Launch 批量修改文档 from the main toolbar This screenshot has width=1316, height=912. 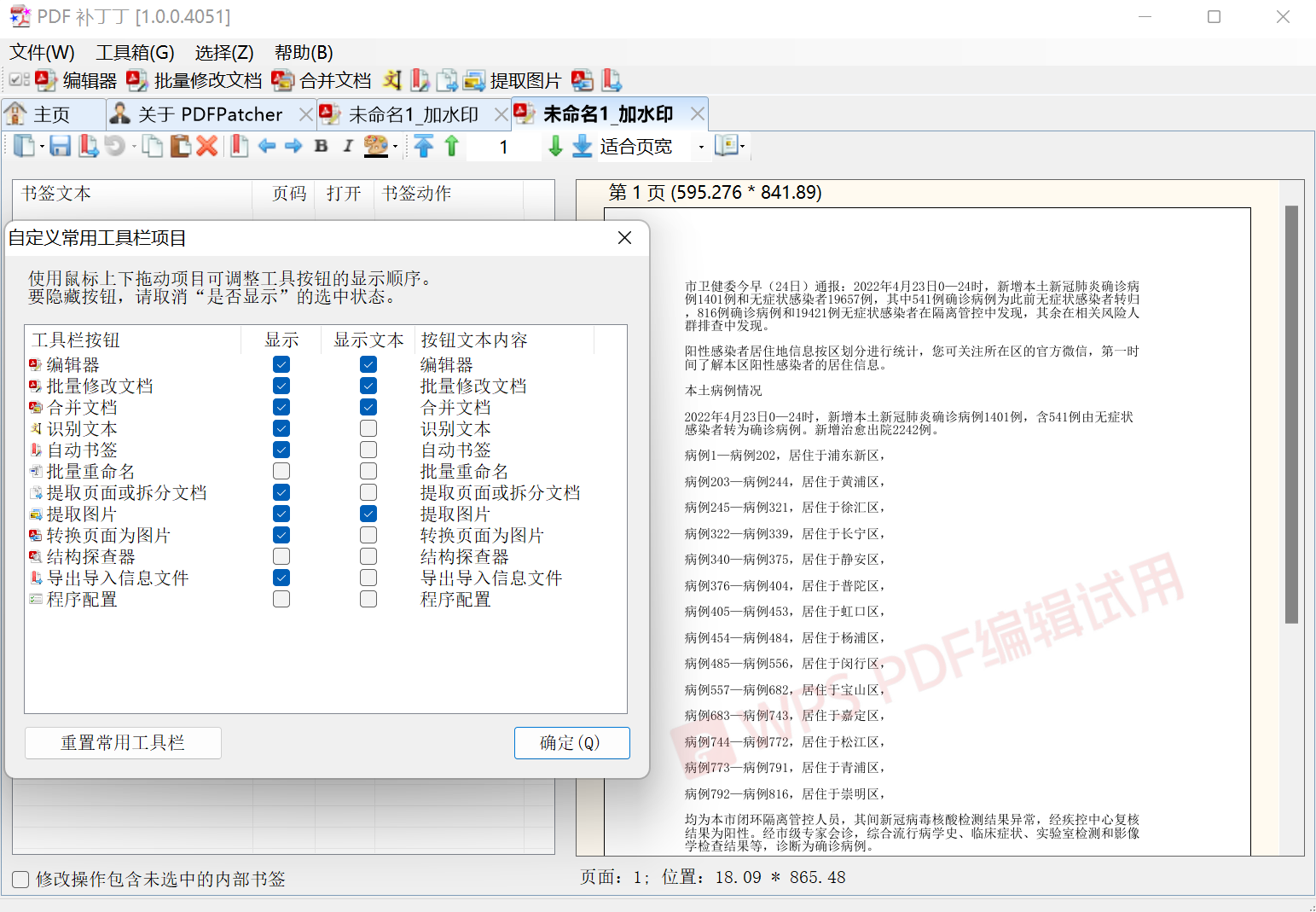coord(194,80)
